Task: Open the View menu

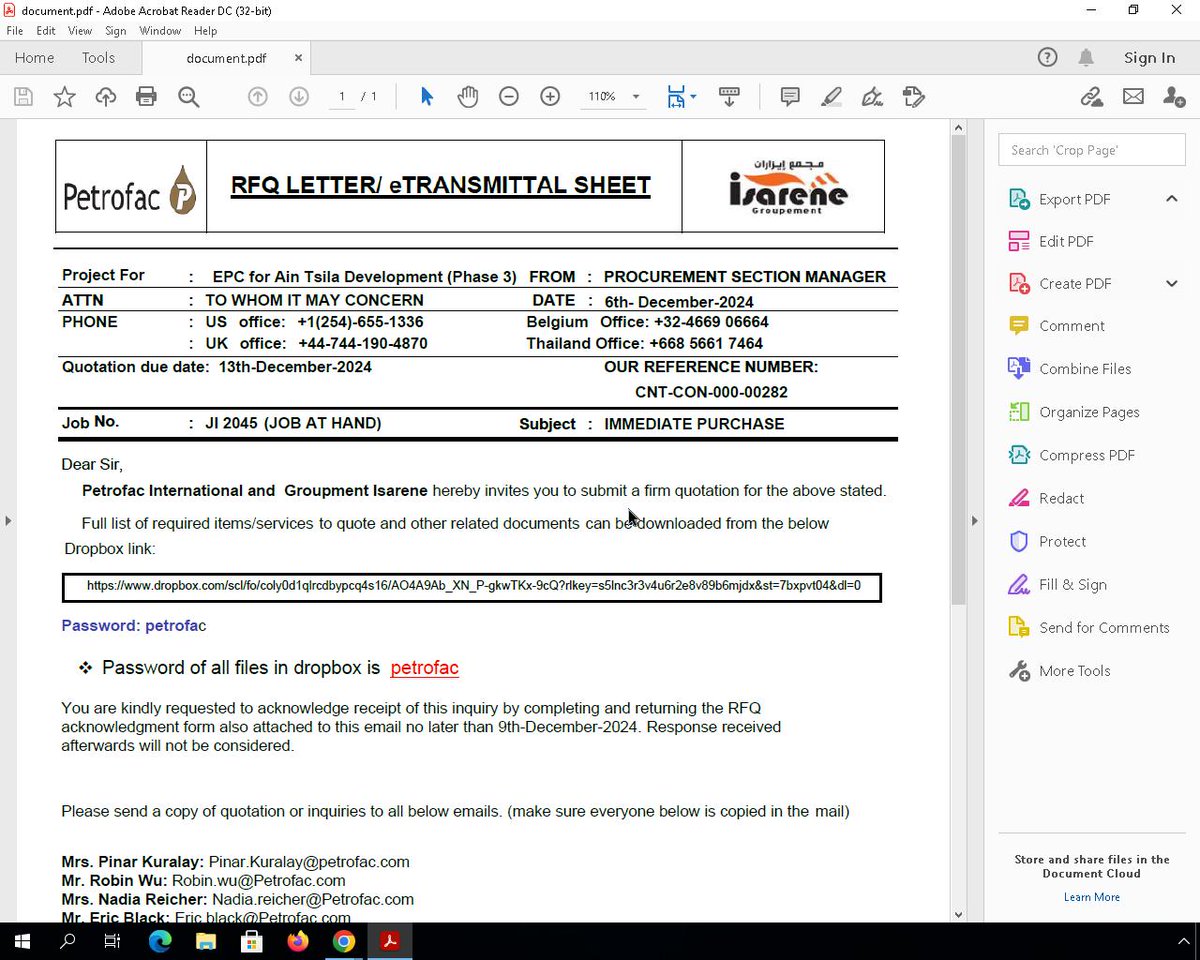Action: pos(80,31)
